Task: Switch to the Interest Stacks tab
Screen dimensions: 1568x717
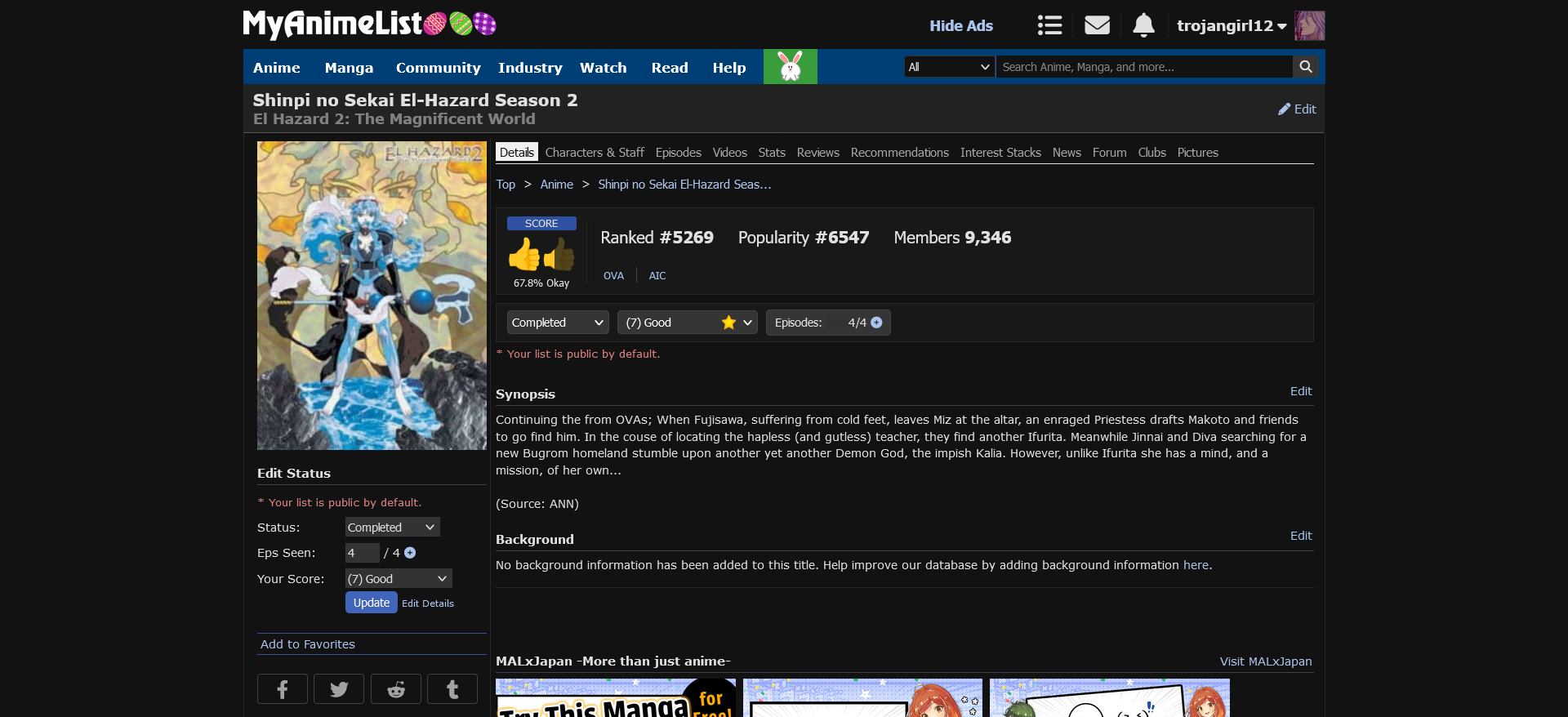Action: click(1000, 153)
